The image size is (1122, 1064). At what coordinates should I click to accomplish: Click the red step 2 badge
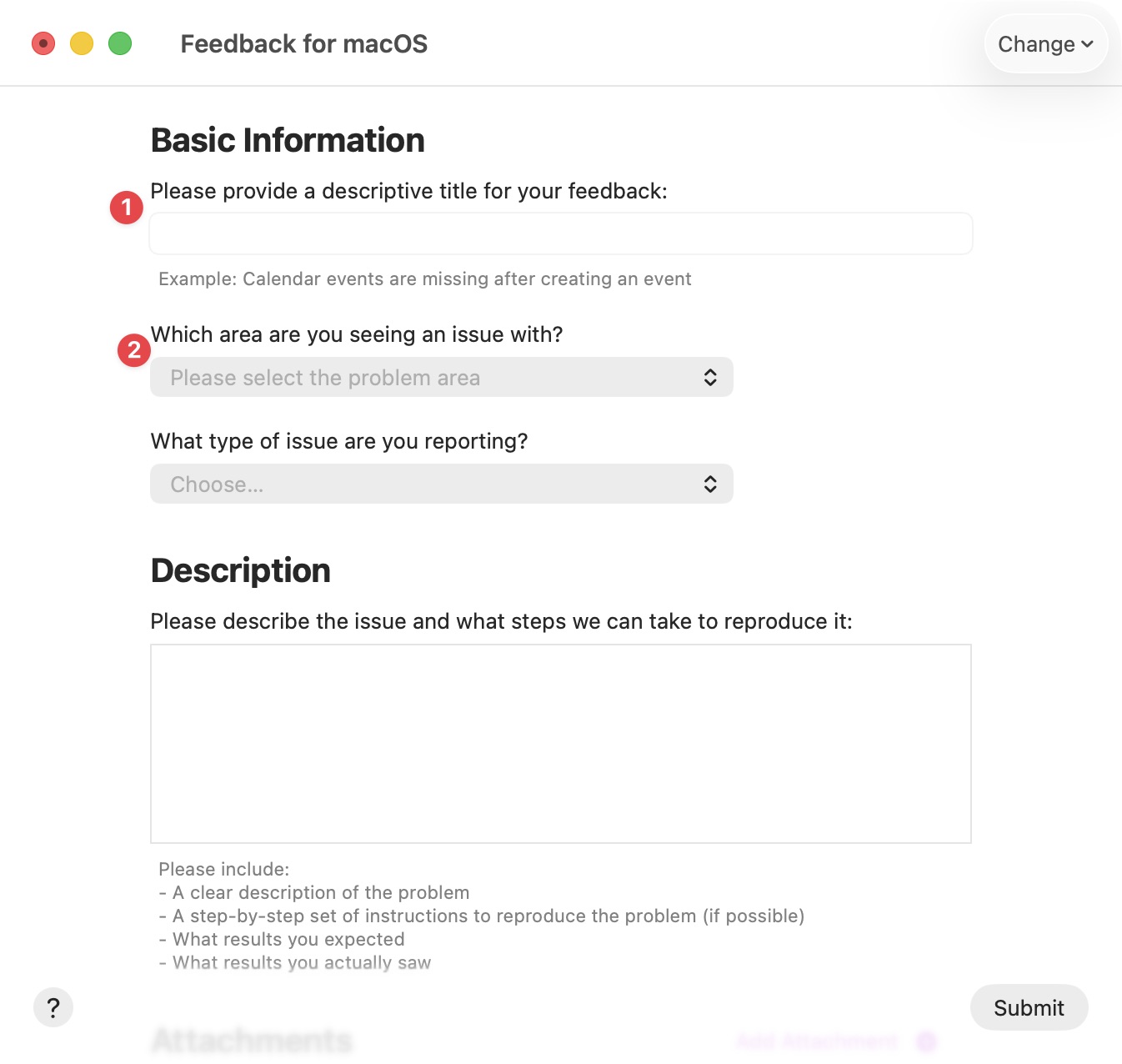click(134, 350)
